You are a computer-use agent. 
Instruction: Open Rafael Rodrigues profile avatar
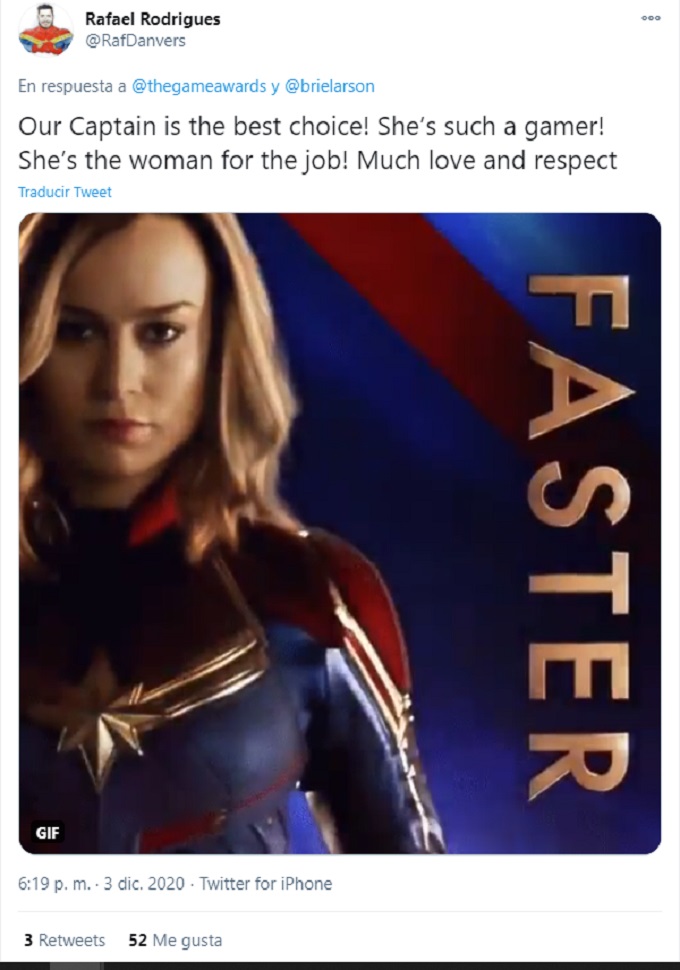click(x=45, y=30)
